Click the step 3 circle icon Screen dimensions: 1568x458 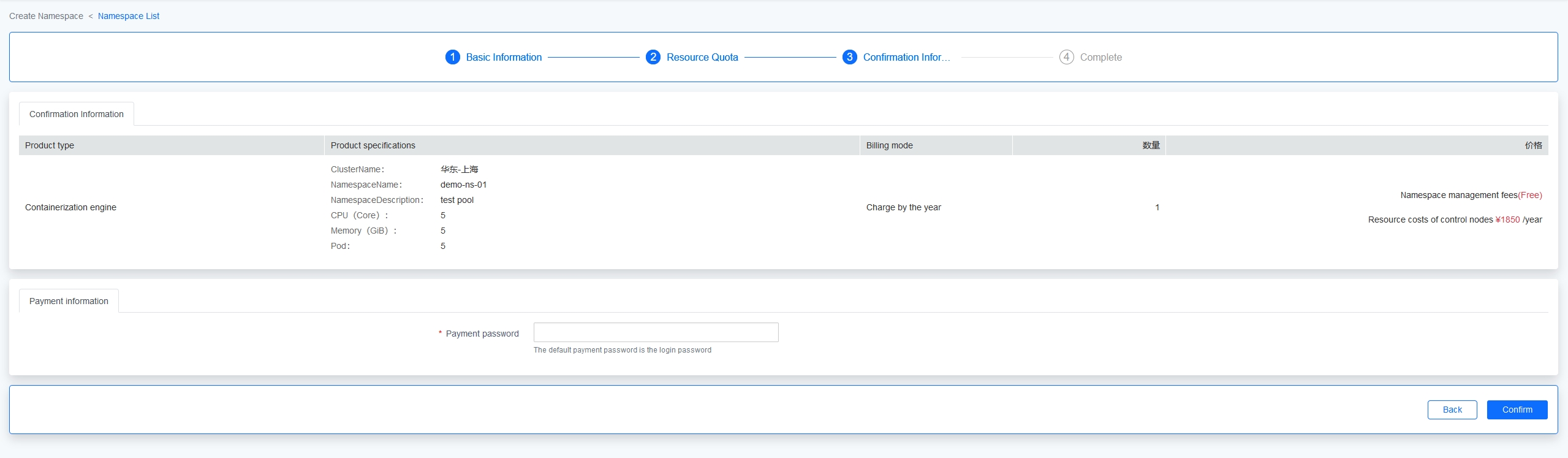point(849,57)
